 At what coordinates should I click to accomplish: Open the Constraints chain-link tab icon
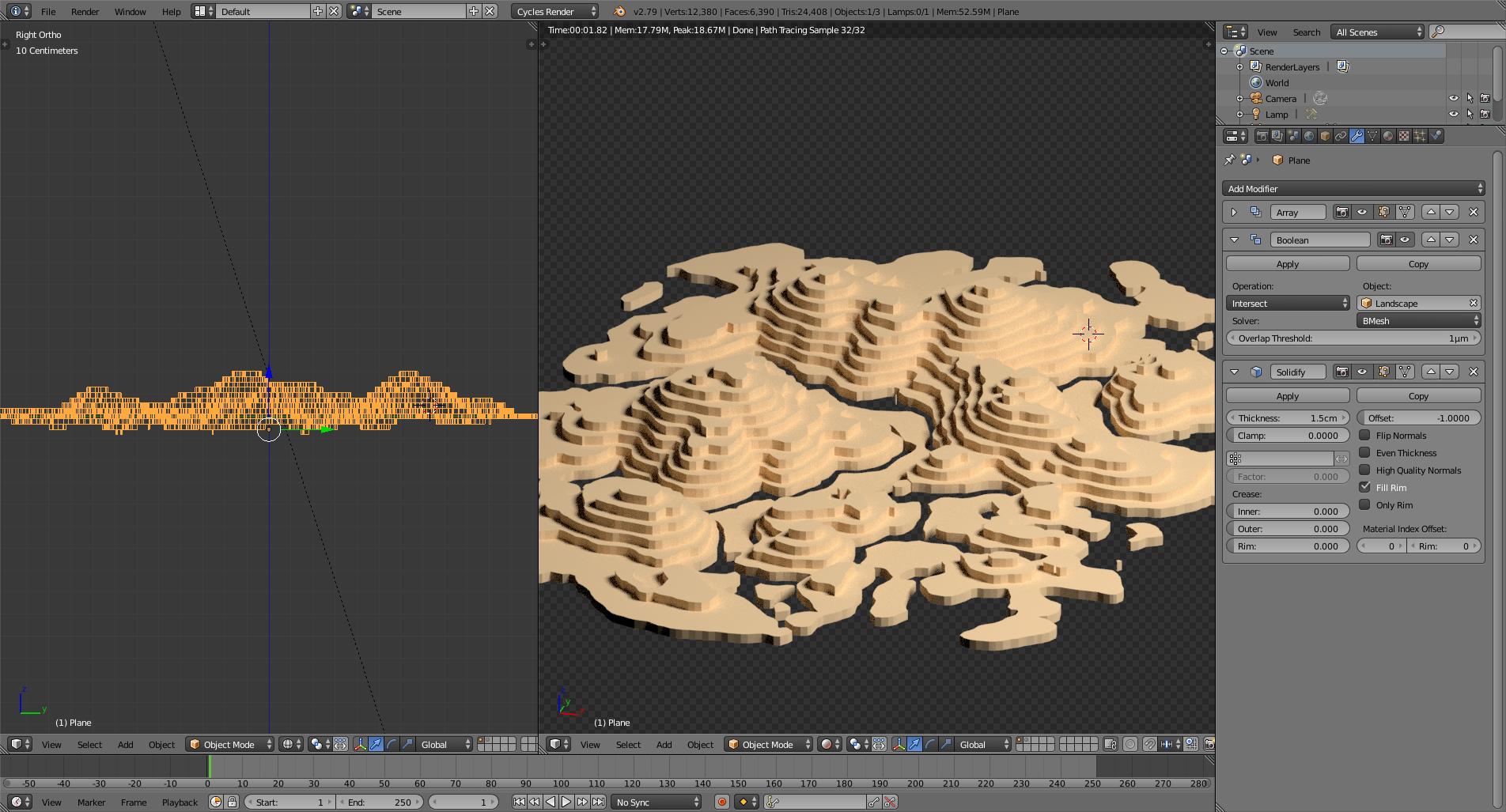tap(1341, 136)
